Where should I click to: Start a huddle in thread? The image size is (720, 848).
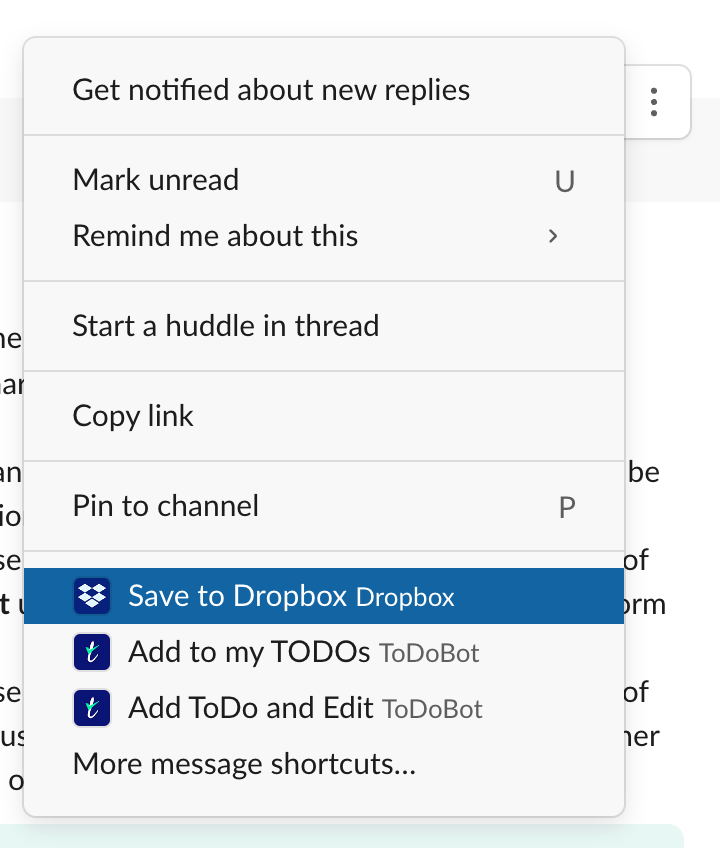225,326
